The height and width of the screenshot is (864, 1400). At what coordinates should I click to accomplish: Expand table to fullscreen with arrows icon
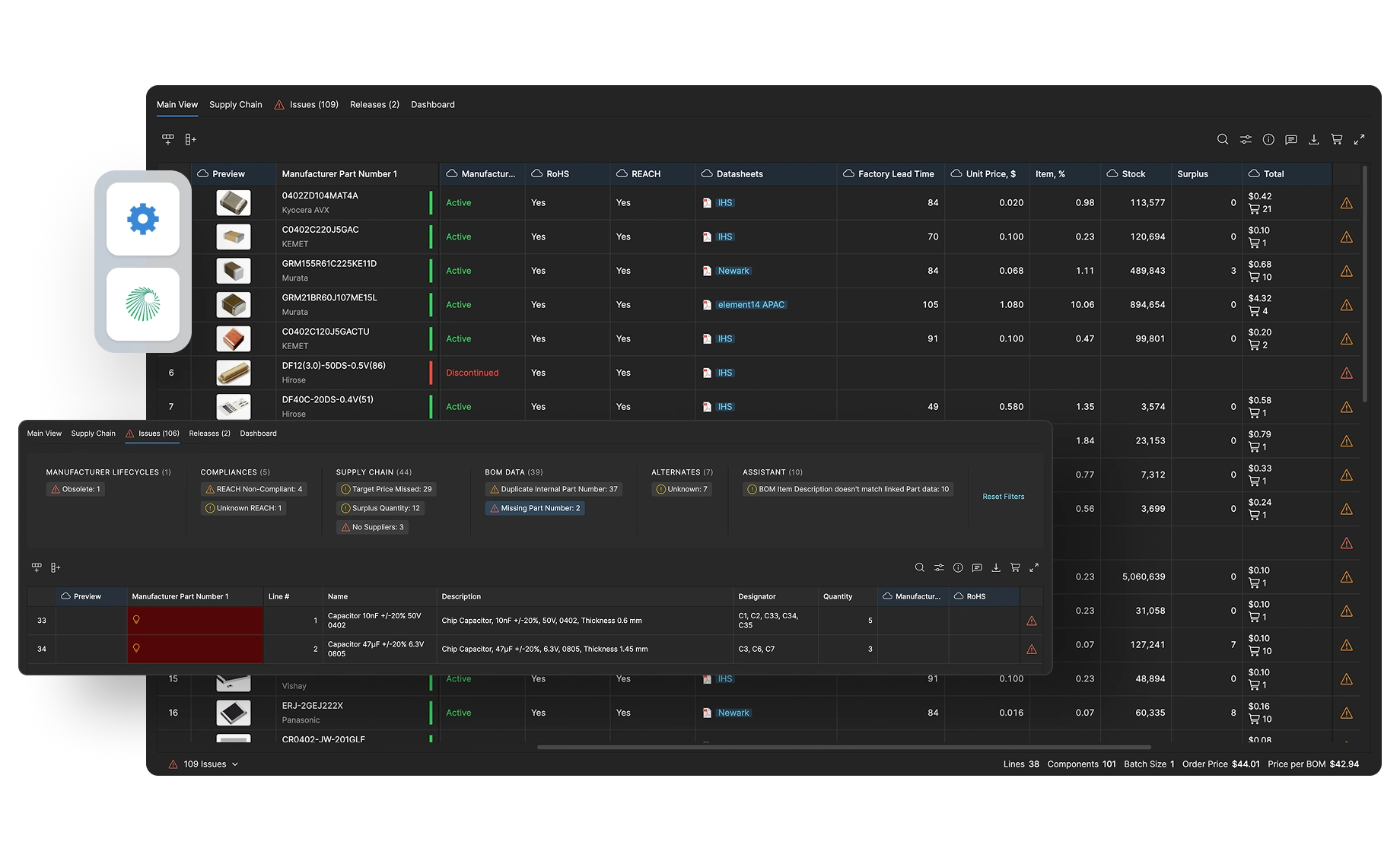pyautogui.click(x=1360, y=139)
